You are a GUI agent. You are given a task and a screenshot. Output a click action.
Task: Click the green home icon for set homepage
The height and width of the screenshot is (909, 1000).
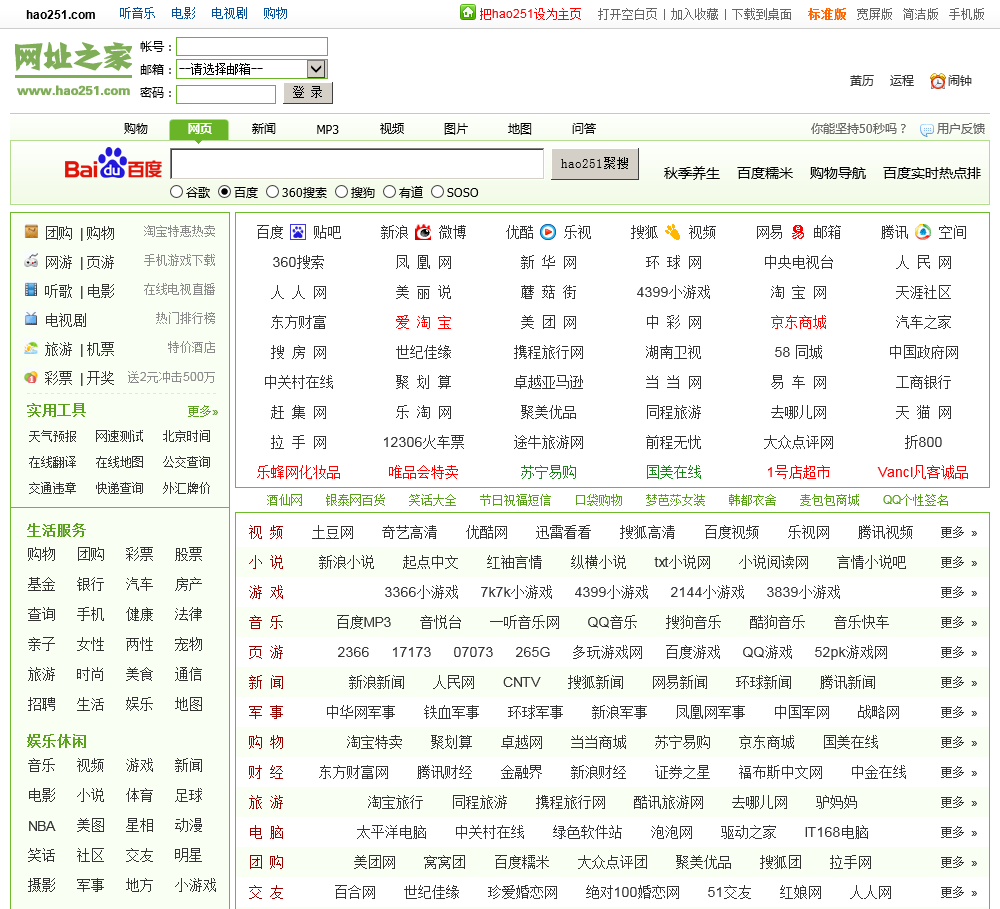point(468,12)
